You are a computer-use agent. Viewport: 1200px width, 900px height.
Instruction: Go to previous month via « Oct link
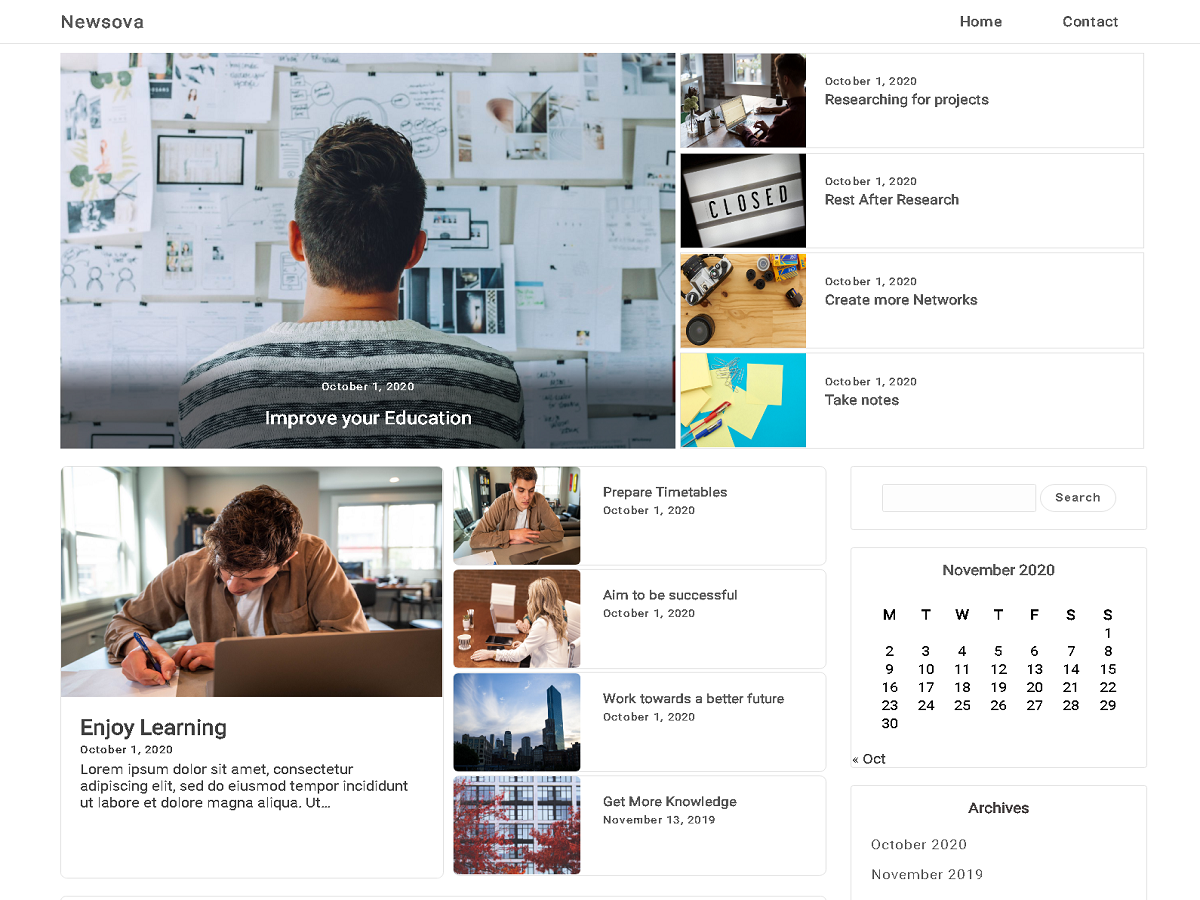[x=869, y=758]
